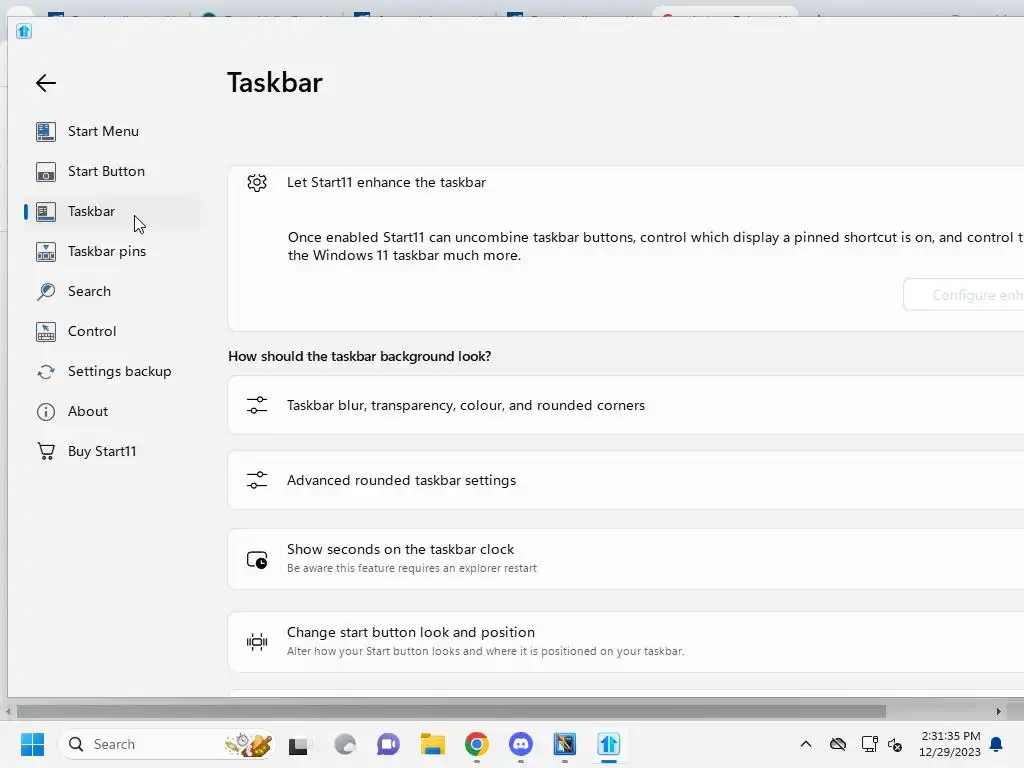Viewport: 1024px width, 768px height.
Task: Click the Start11 icon on the taskbar
Action: (609, 744)
